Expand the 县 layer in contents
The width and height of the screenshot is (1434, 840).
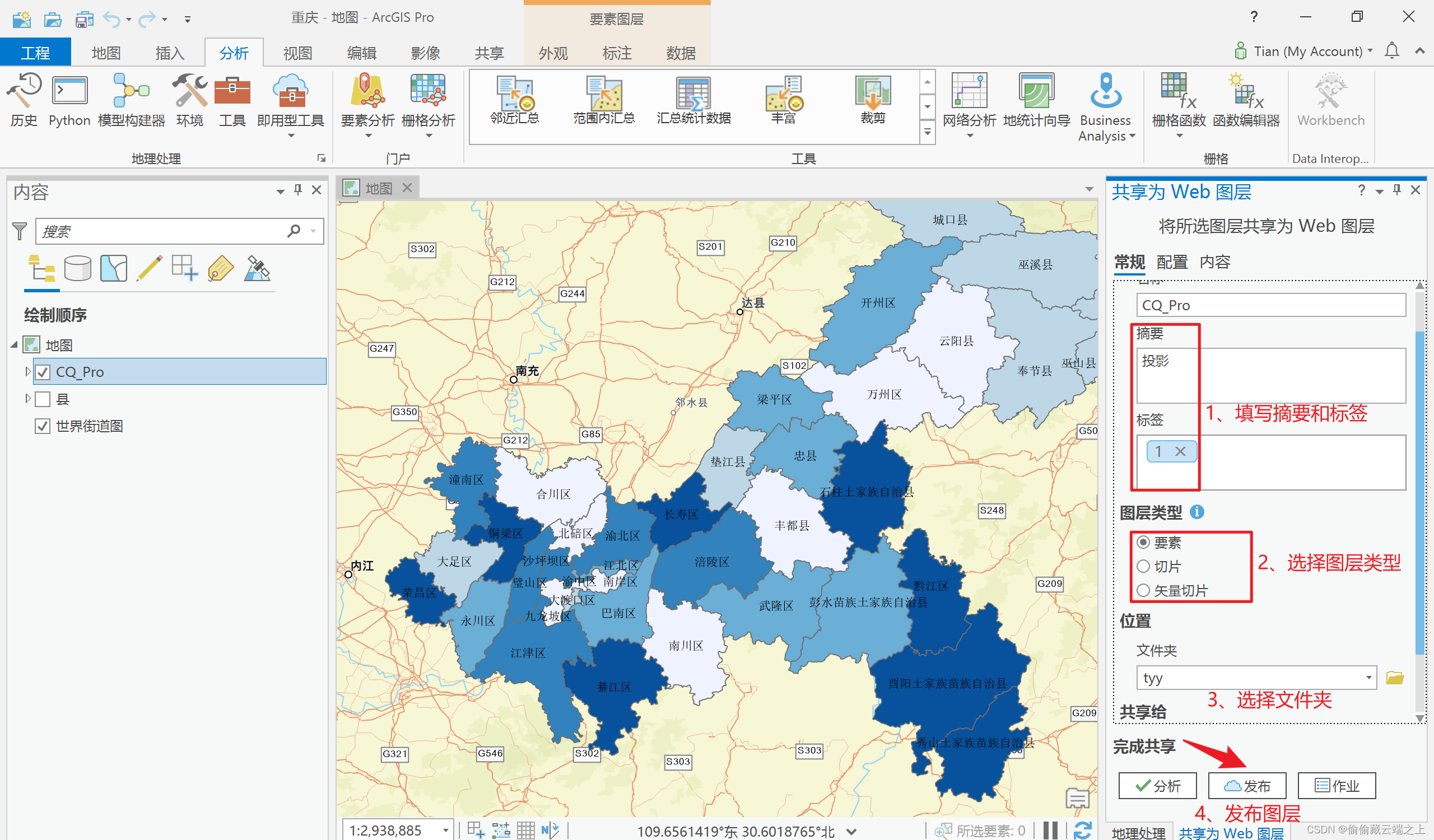click(27, 398)
